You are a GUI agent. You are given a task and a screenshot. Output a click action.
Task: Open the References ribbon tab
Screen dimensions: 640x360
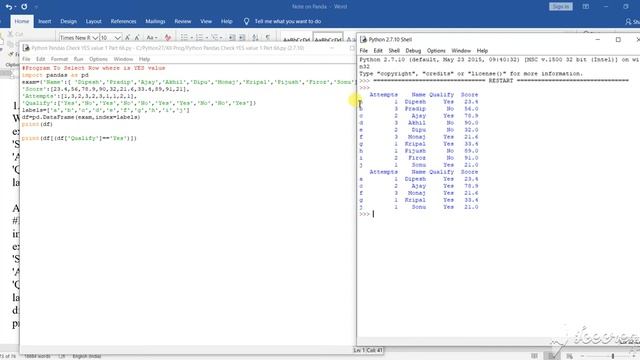coord(123,21)
